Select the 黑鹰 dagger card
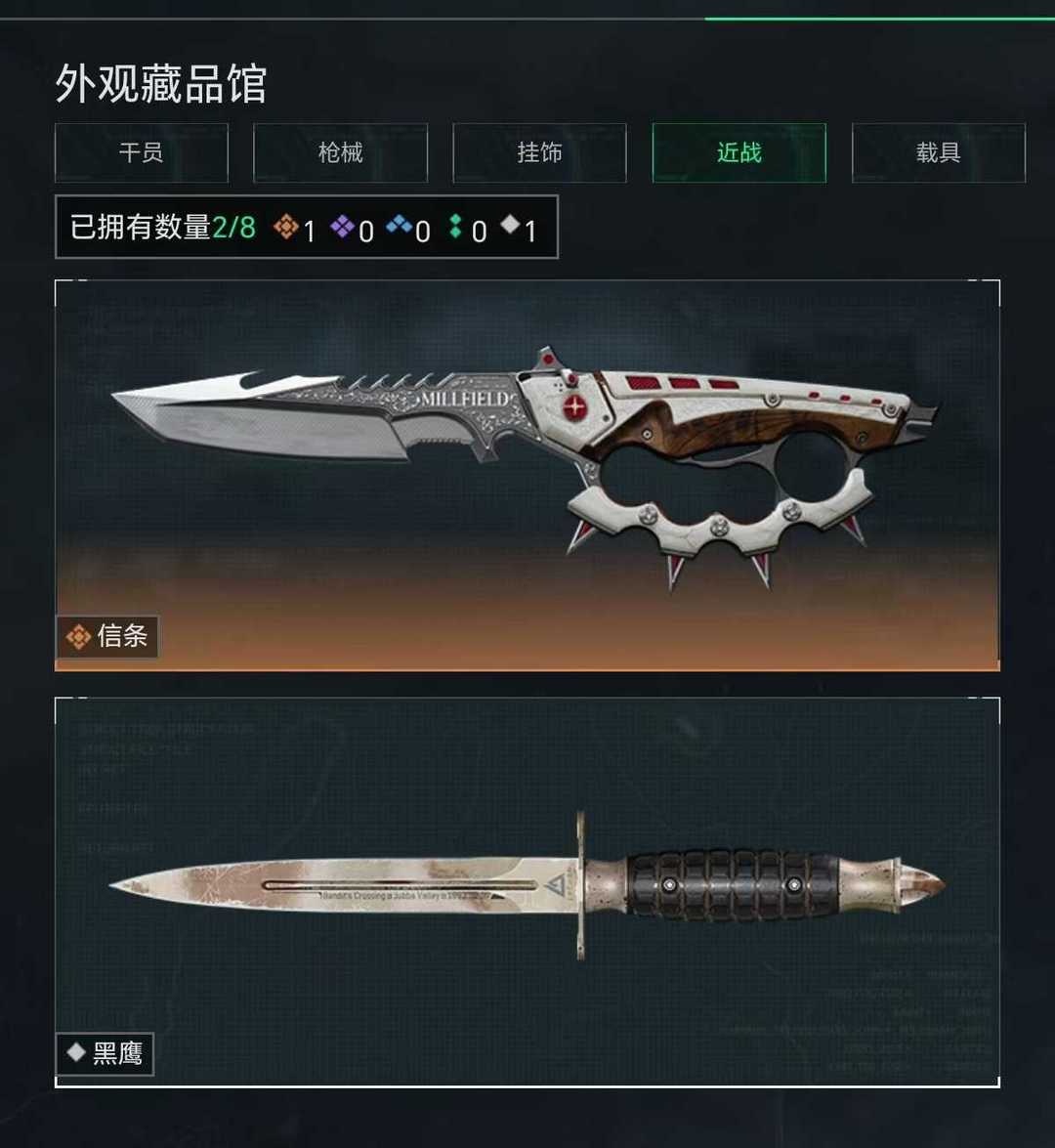1055x1148 pixels. [x=527, y=892]
